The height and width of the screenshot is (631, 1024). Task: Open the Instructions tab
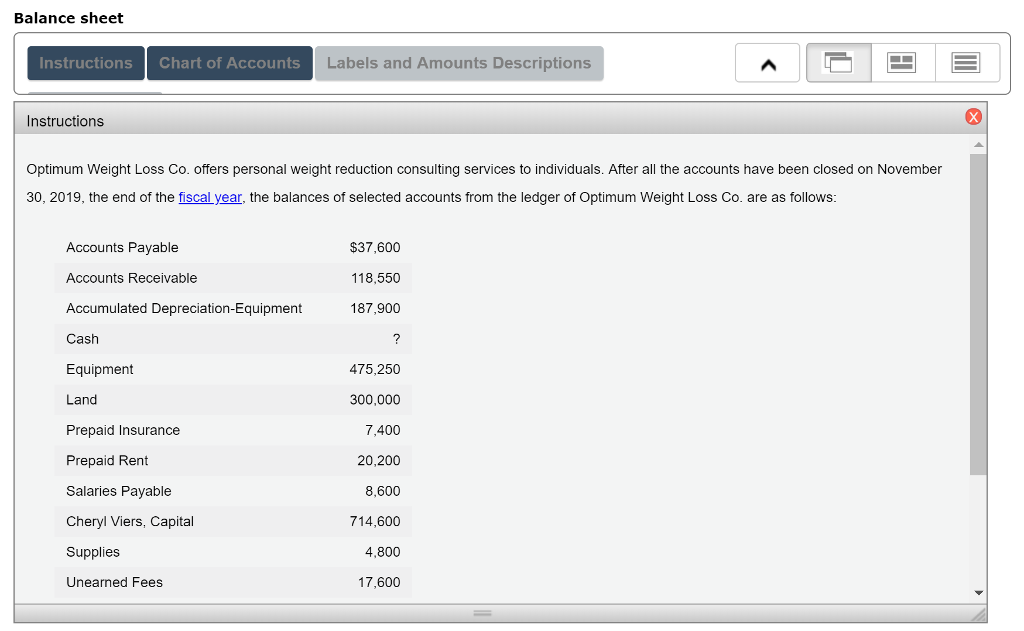click(86, 63)
